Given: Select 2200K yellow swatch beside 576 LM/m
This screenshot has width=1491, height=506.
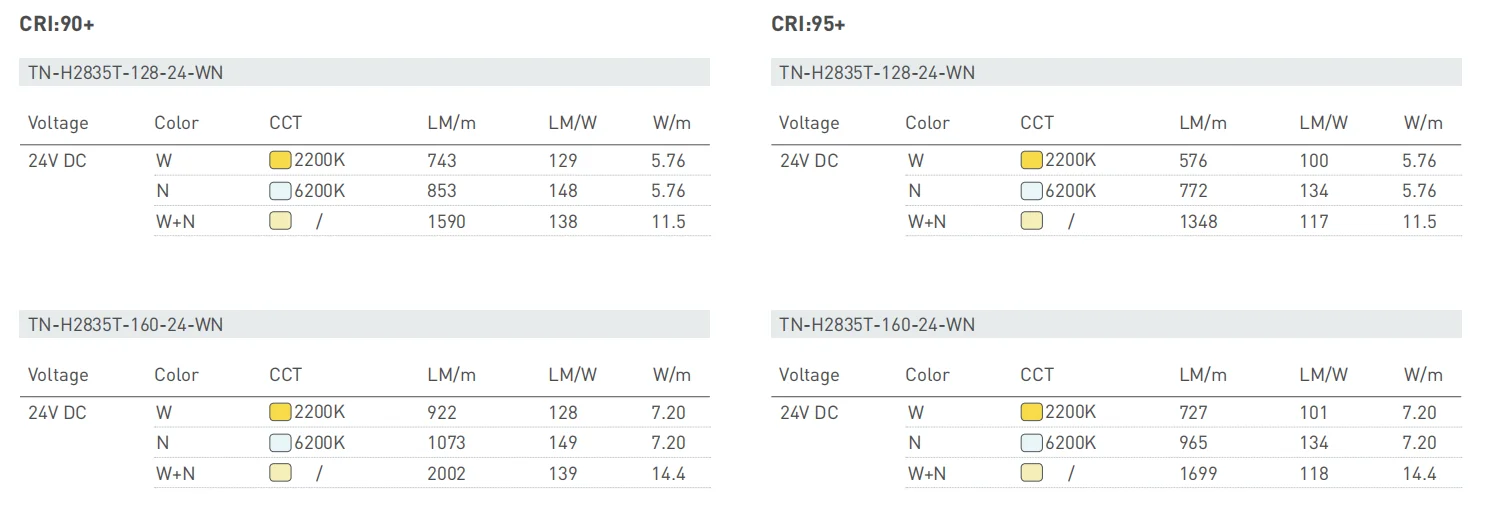Looking at the screenshot, I should point(1031,160).
